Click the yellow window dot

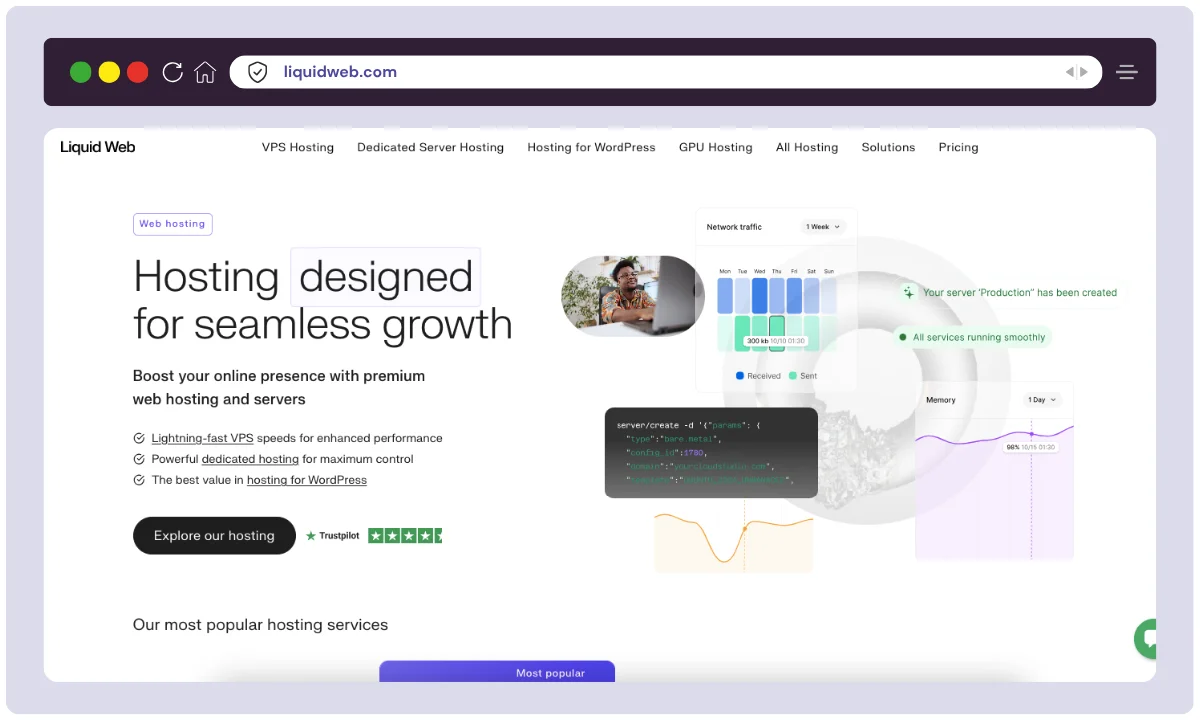(109, 72)
